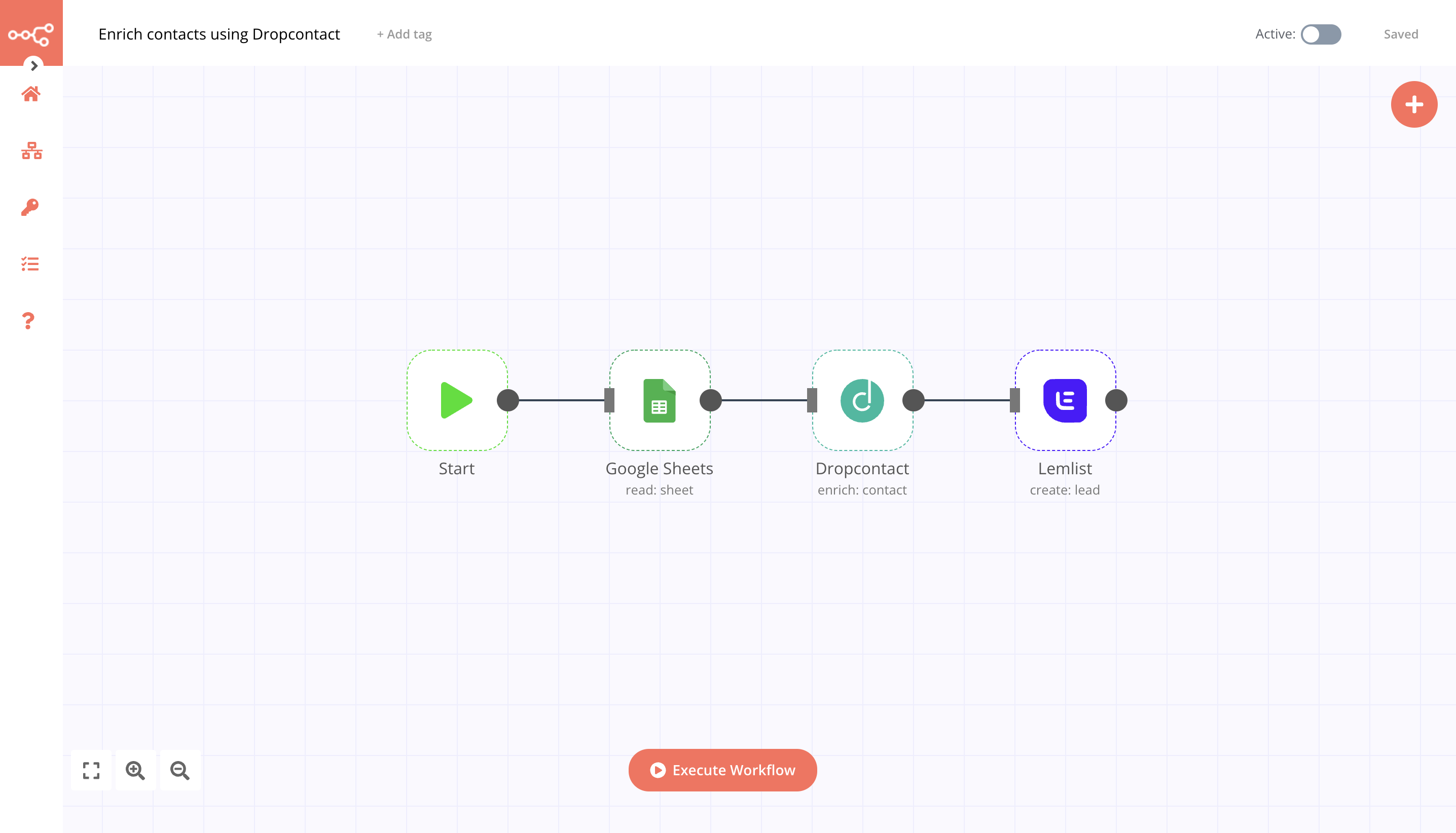Open the Credentials section via key icon

click(31, 207)
